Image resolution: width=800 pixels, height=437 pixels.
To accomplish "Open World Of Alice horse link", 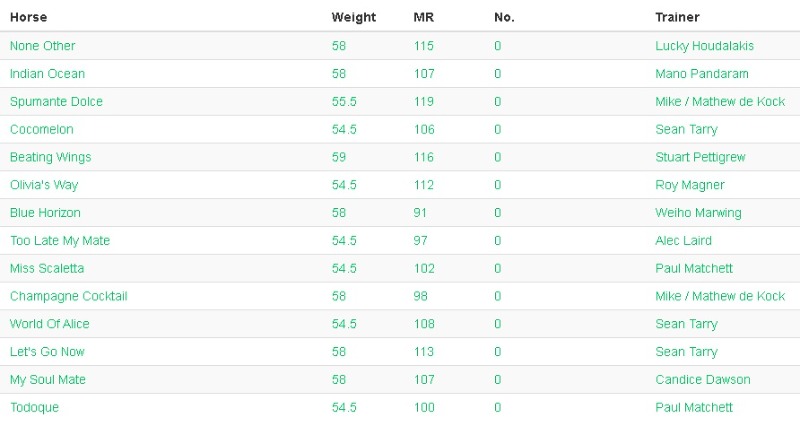I will [50, 324].
